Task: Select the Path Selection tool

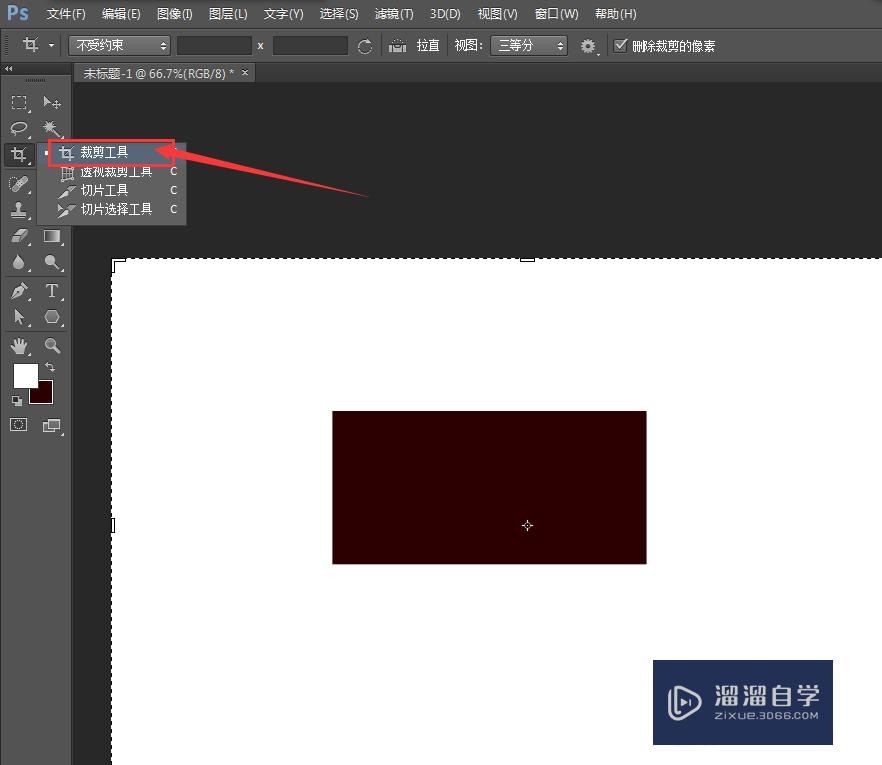Action: 19,317
